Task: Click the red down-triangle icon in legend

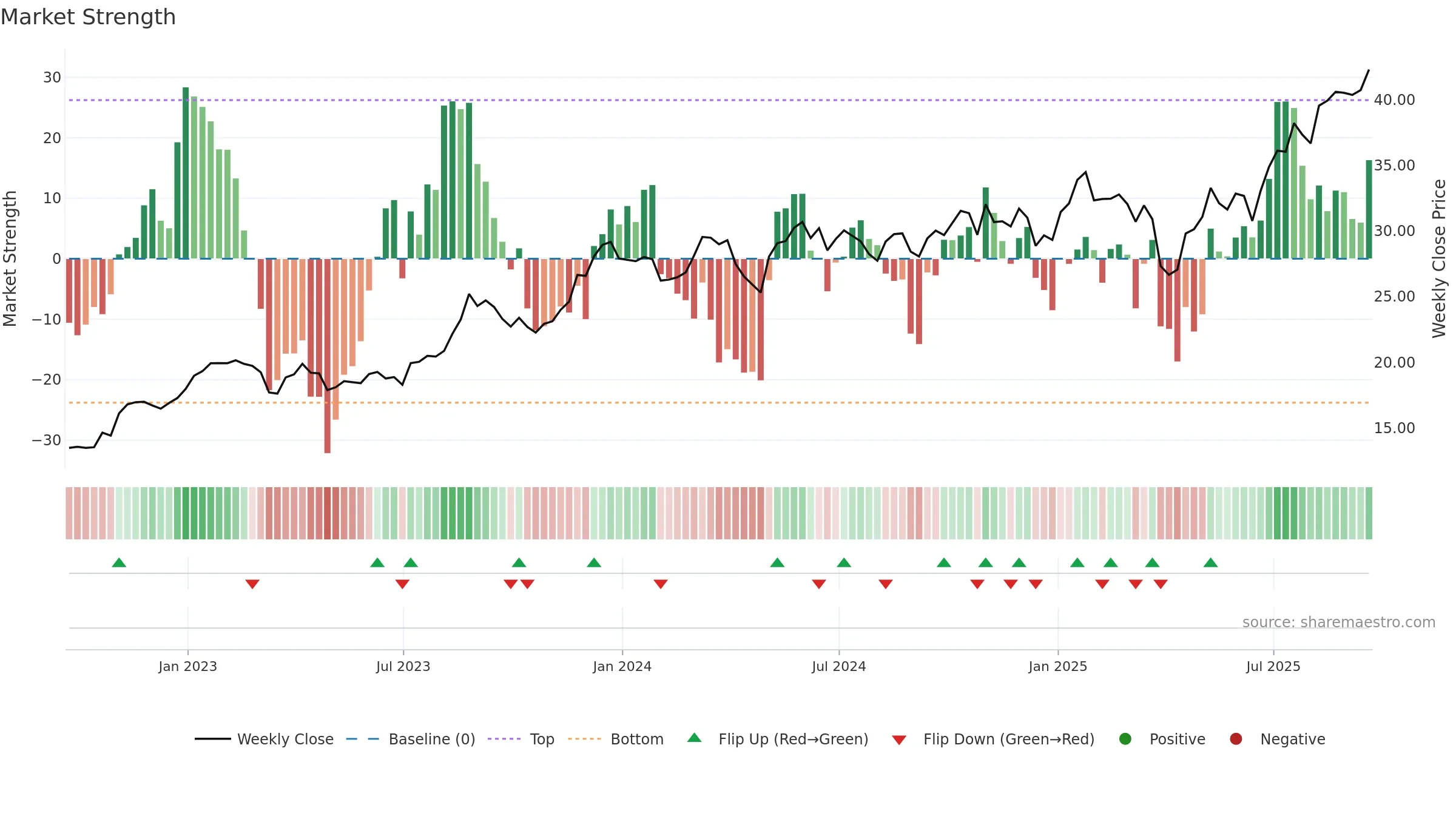Action: [899, 740]
